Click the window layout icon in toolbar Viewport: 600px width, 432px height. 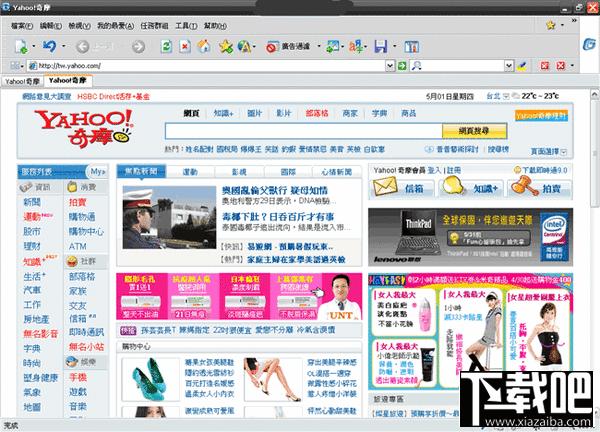pos(411,47)
